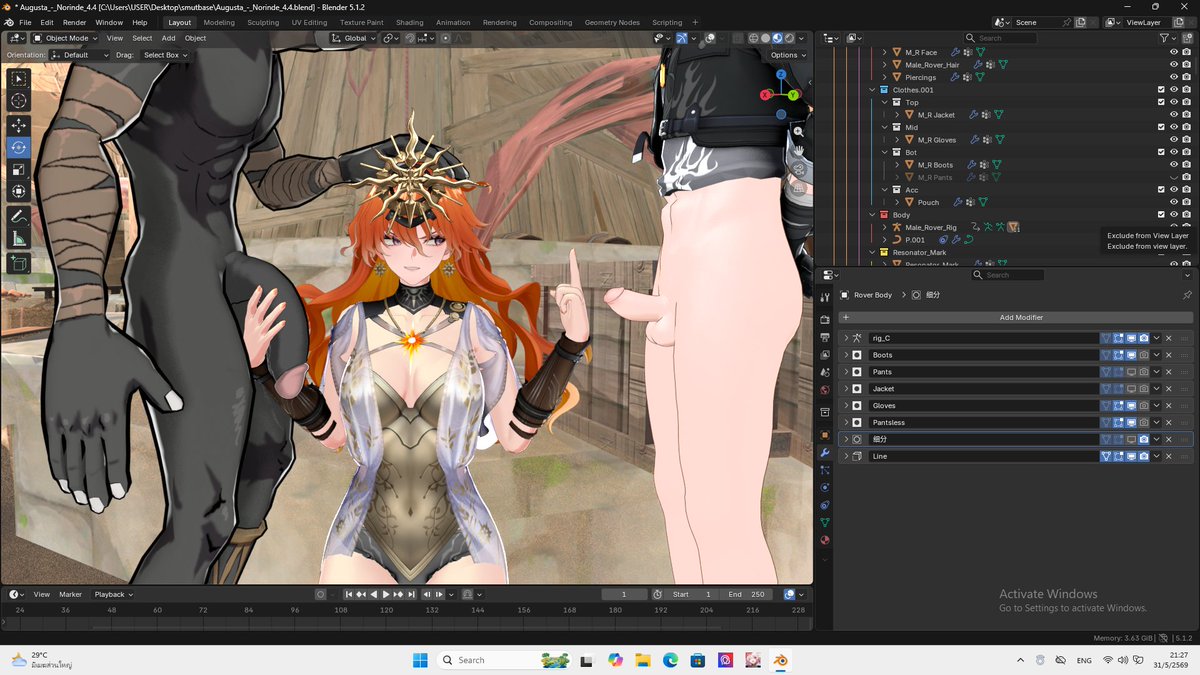Hide M_R Face in viewport
Viewport: 1200px width, 675px height.
(x=1174, y=52)
